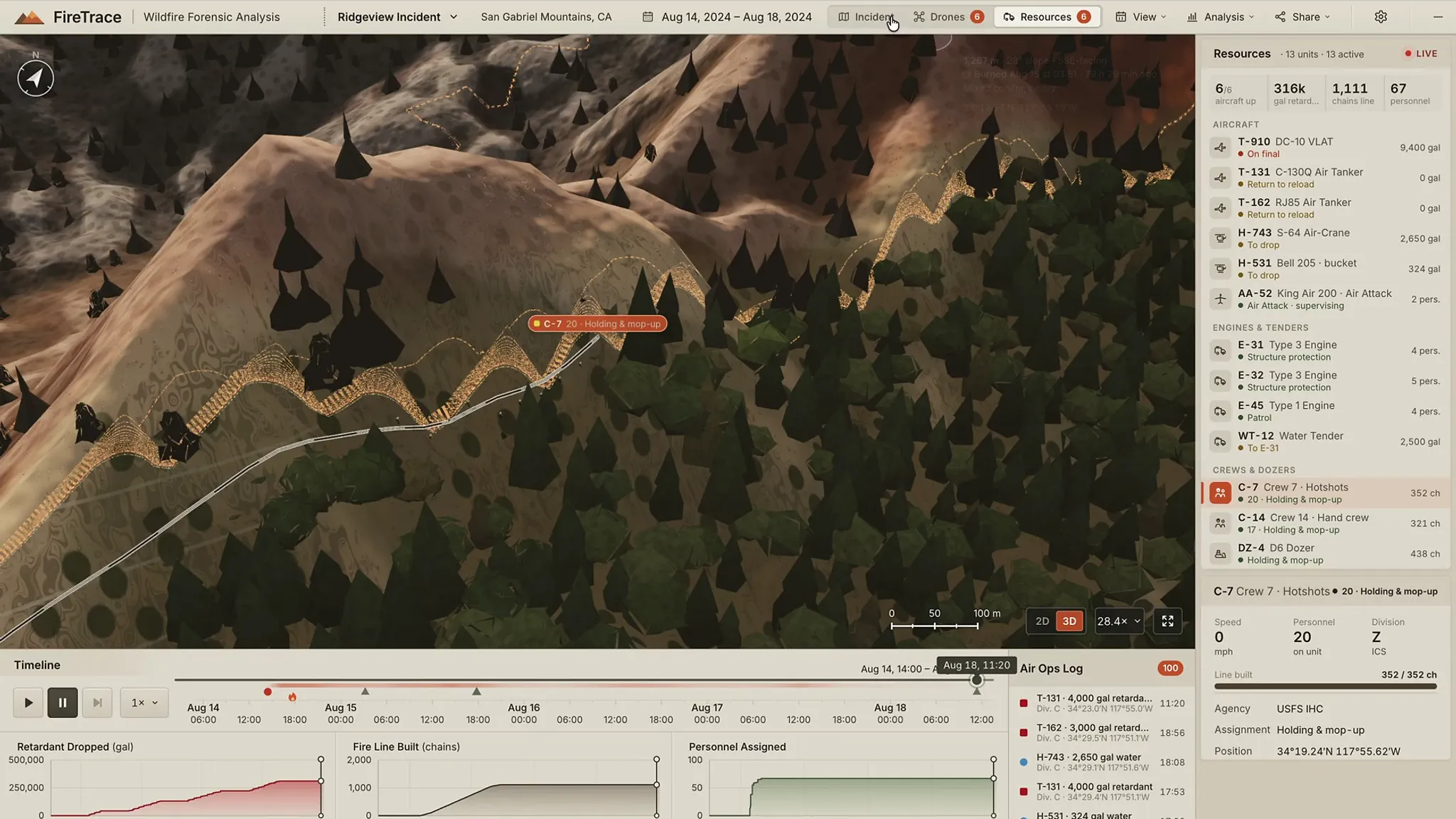Click the H-531 Bell 205 helicopter icon
Viewport: 1456px width, 819px height.
[1221, 269]
